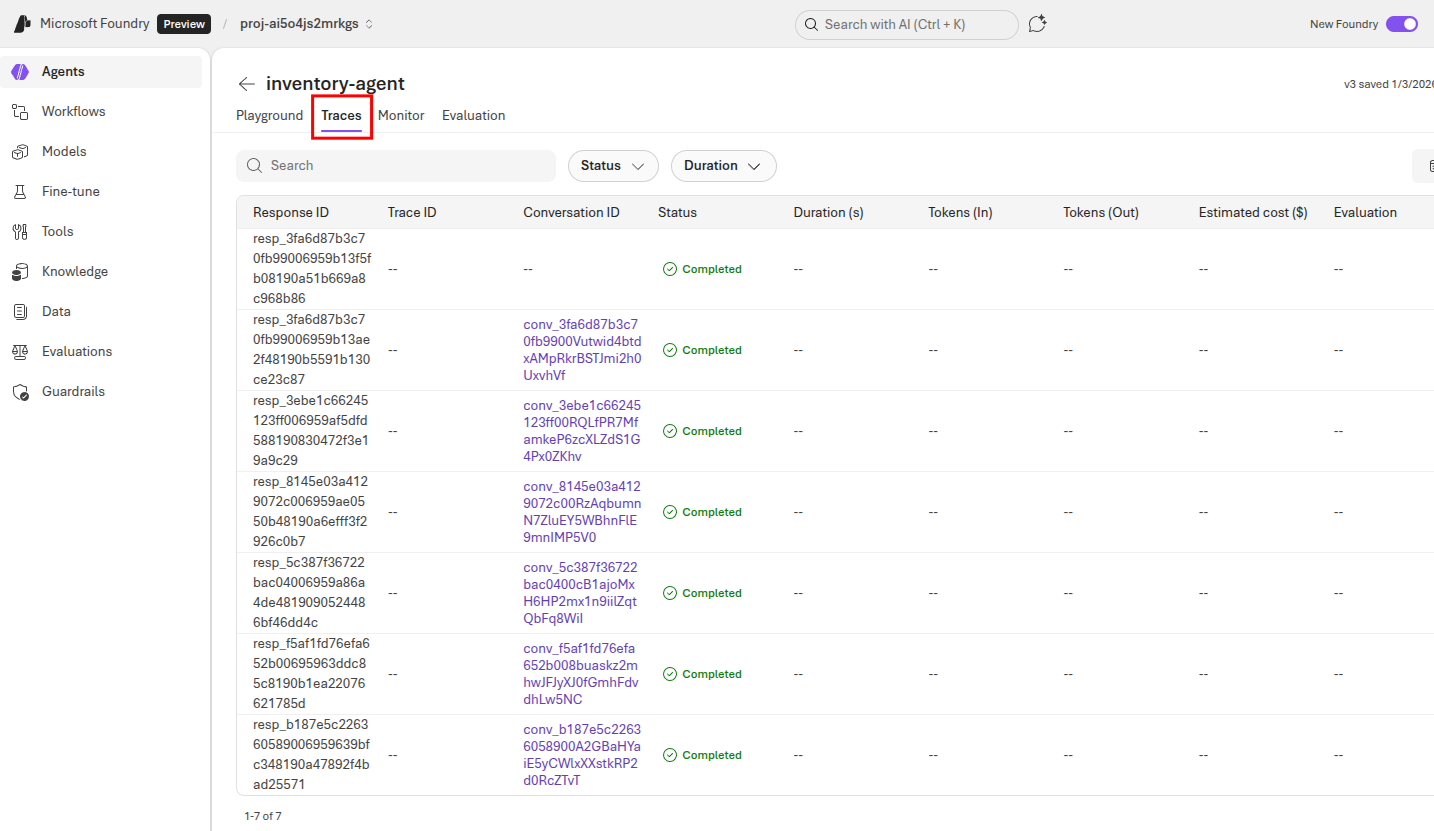Click Completed status in the resp_5c387f36722 row
Screen dimensions: 1434x831
click(x=702, y=593)
